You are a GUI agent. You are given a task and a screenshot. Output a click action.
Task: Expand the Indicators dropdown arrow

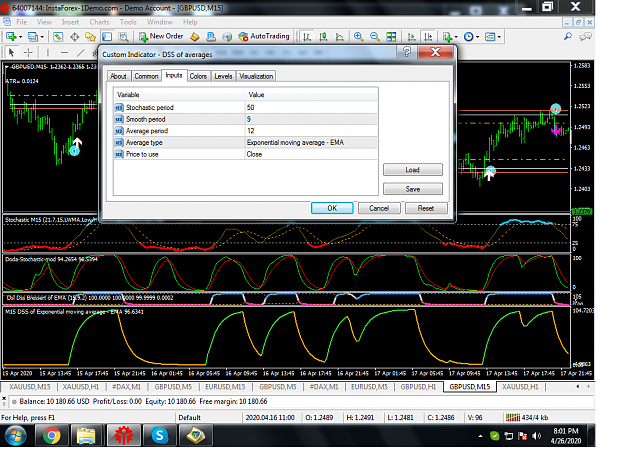click(456, 37)
